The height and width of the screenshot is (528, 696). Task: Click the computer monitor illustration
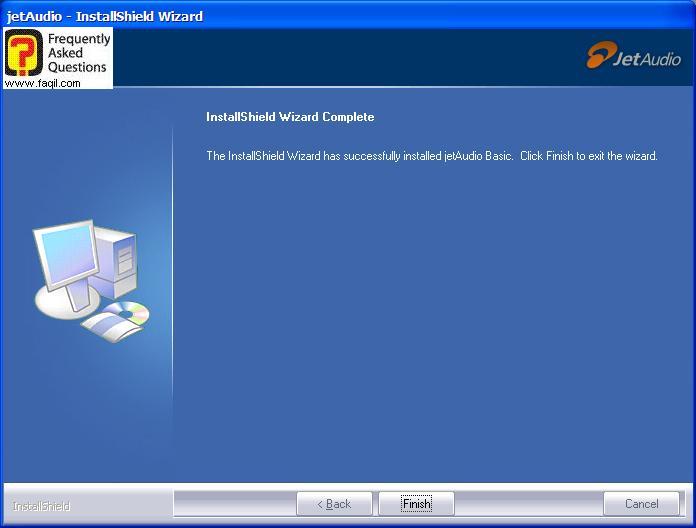click(67, 255)
